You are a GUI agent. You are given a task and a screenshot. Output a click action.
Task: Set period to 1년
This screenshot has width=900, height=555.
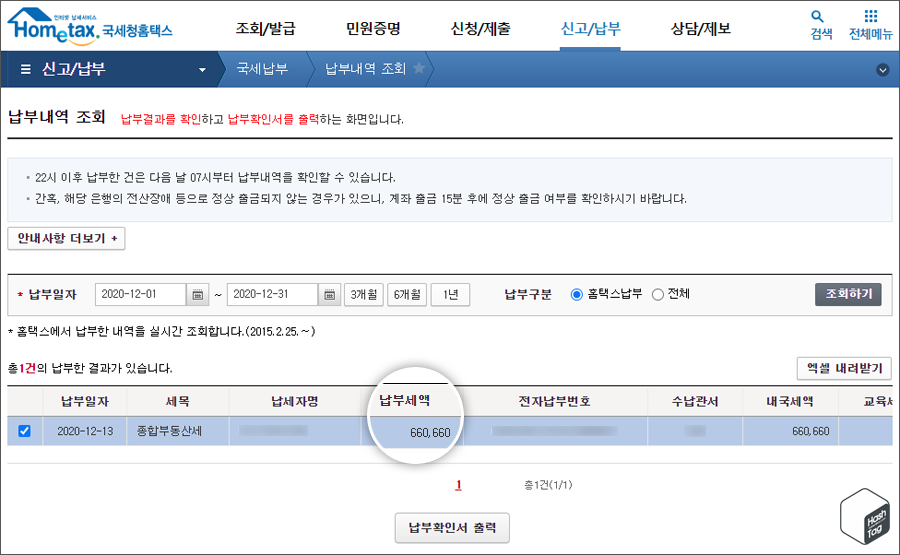[451, 294]
